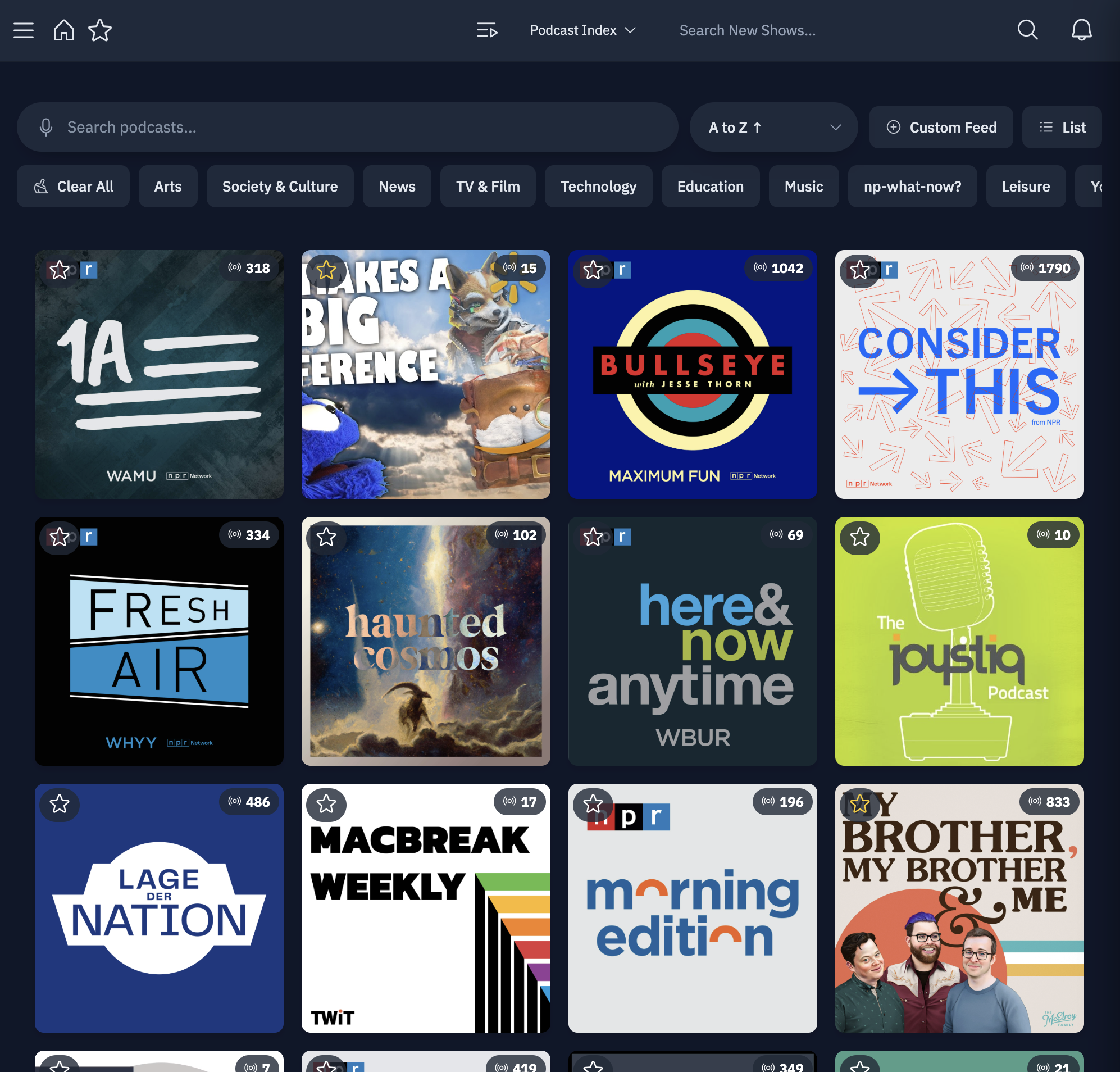
Task: Click the search magnifier icon
Action: point(1027,30)
